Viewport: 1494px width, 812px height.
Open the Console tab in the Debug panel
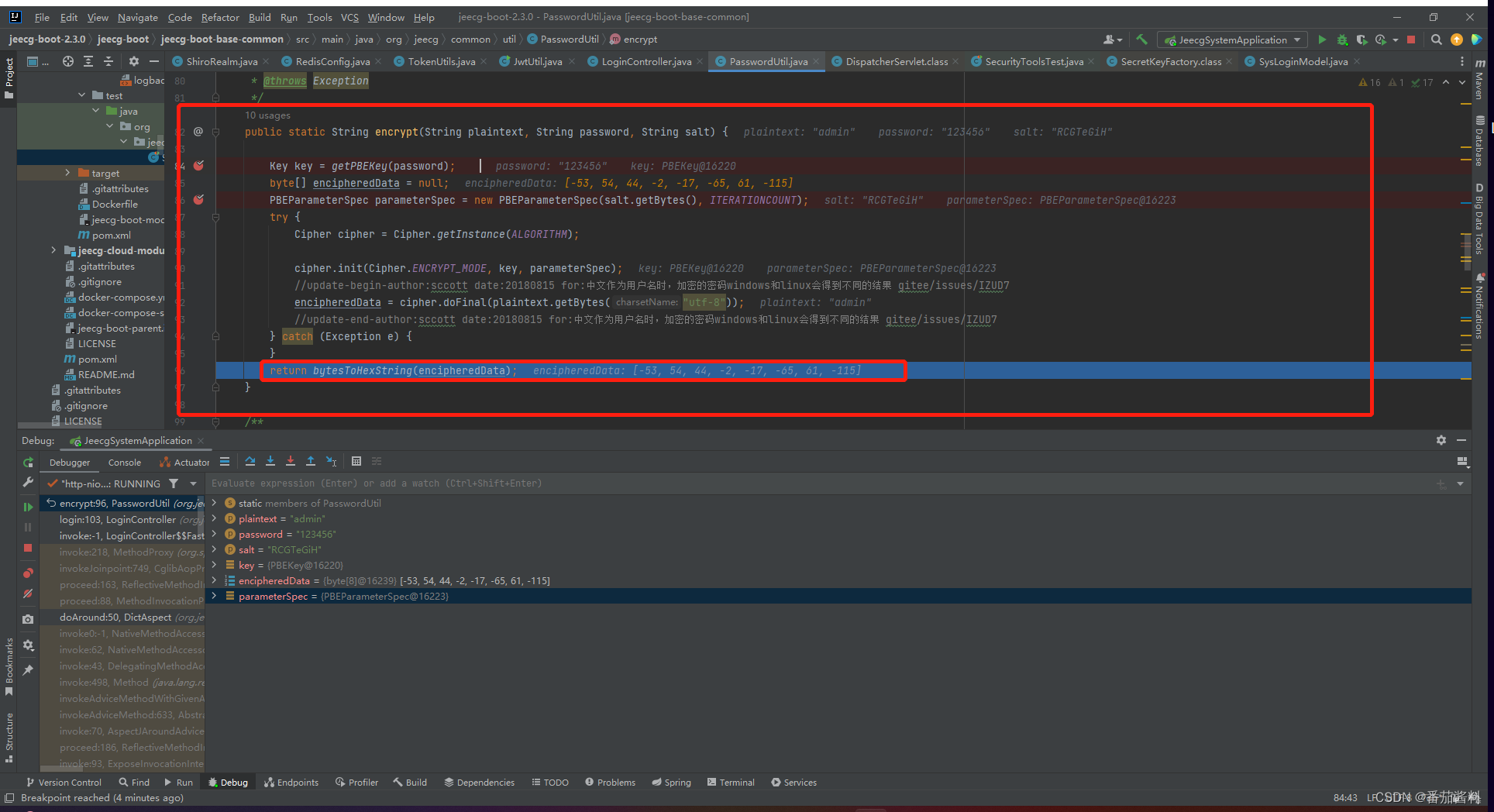125,463
